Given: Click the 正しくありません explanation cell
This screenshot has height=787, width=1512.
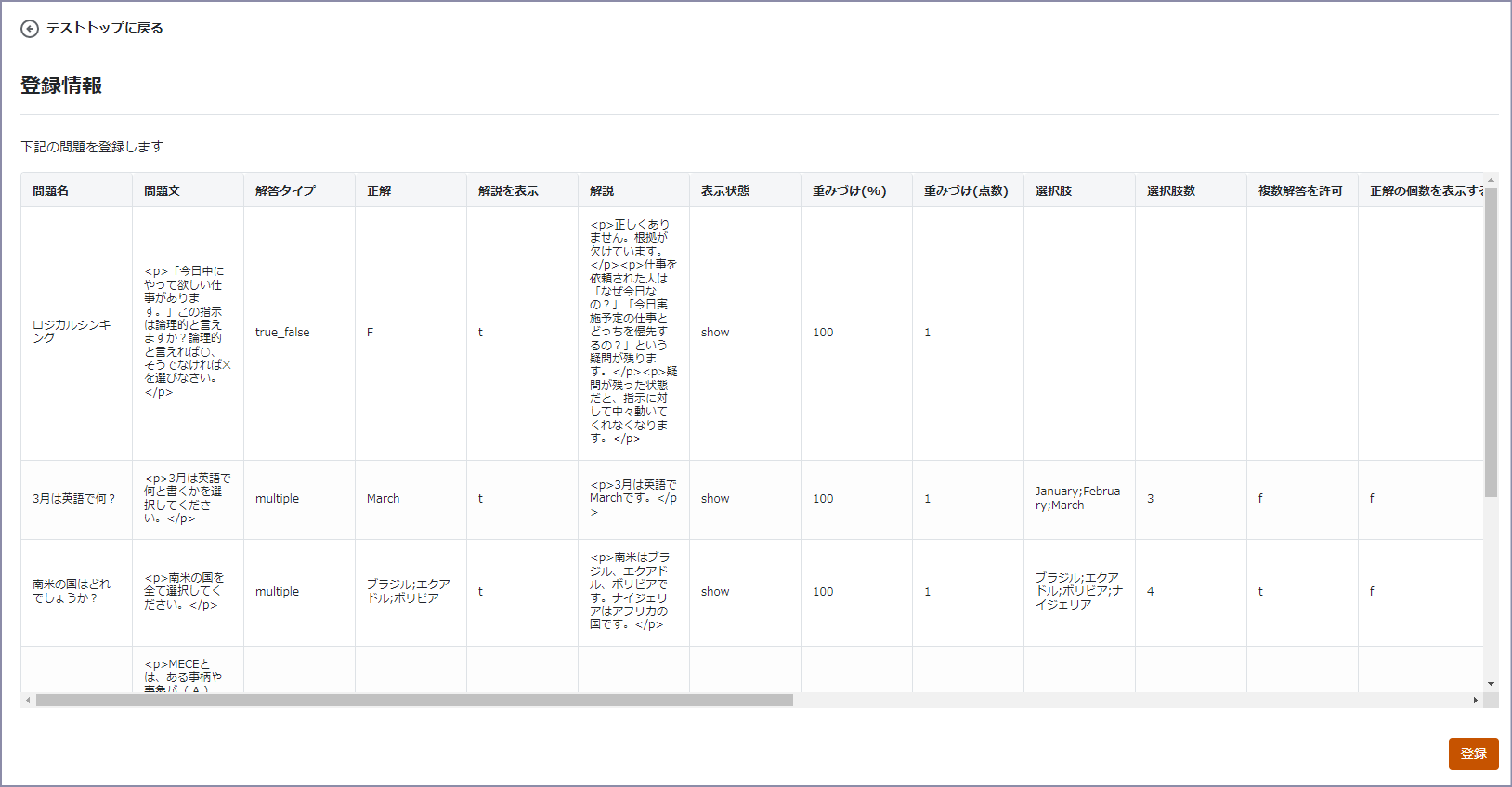Looking at the screenshot, I should click(x=633, y=333).
